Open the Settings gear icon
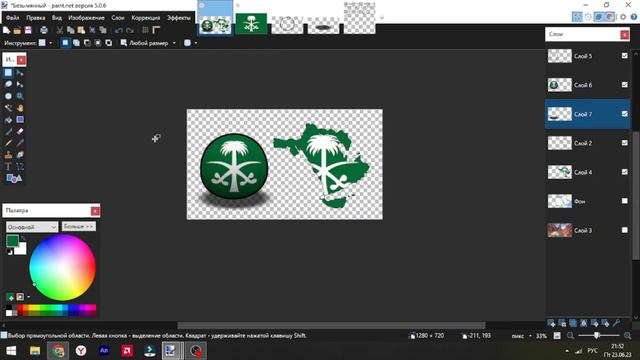 click(623, 17)
